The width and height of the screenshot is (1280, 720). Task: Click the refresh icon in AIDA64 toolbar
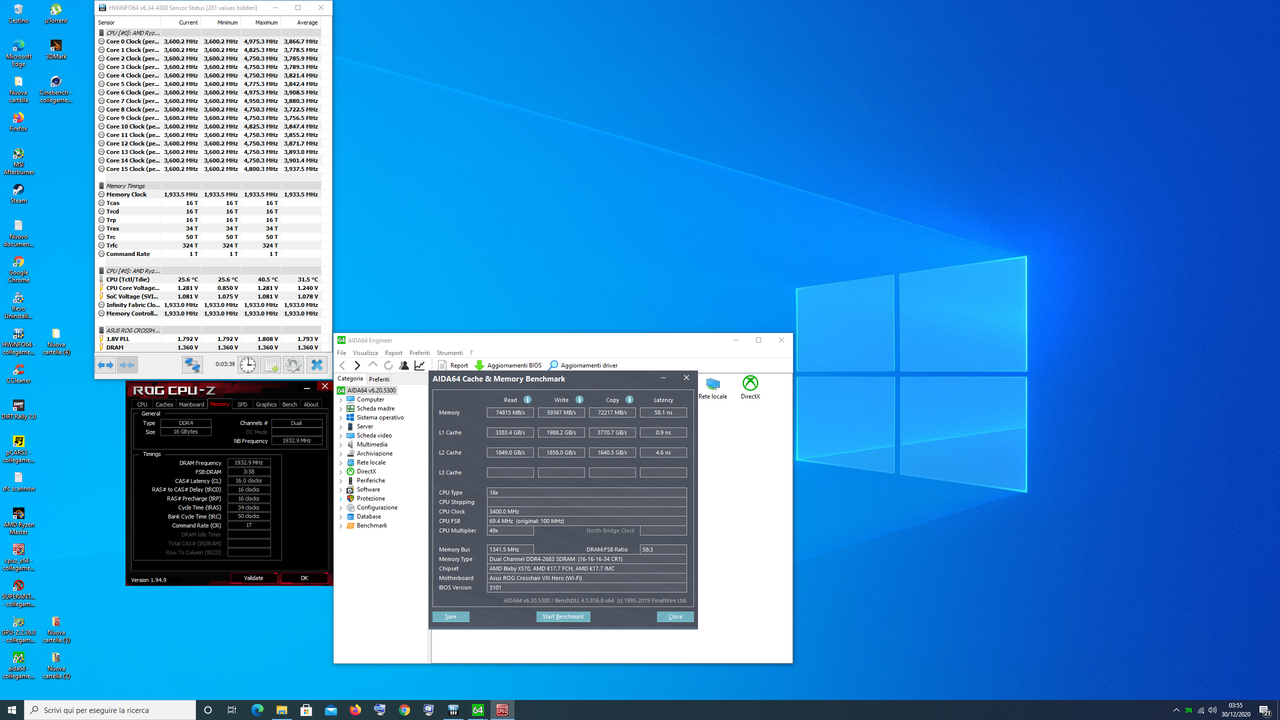[x=388, y=364]
